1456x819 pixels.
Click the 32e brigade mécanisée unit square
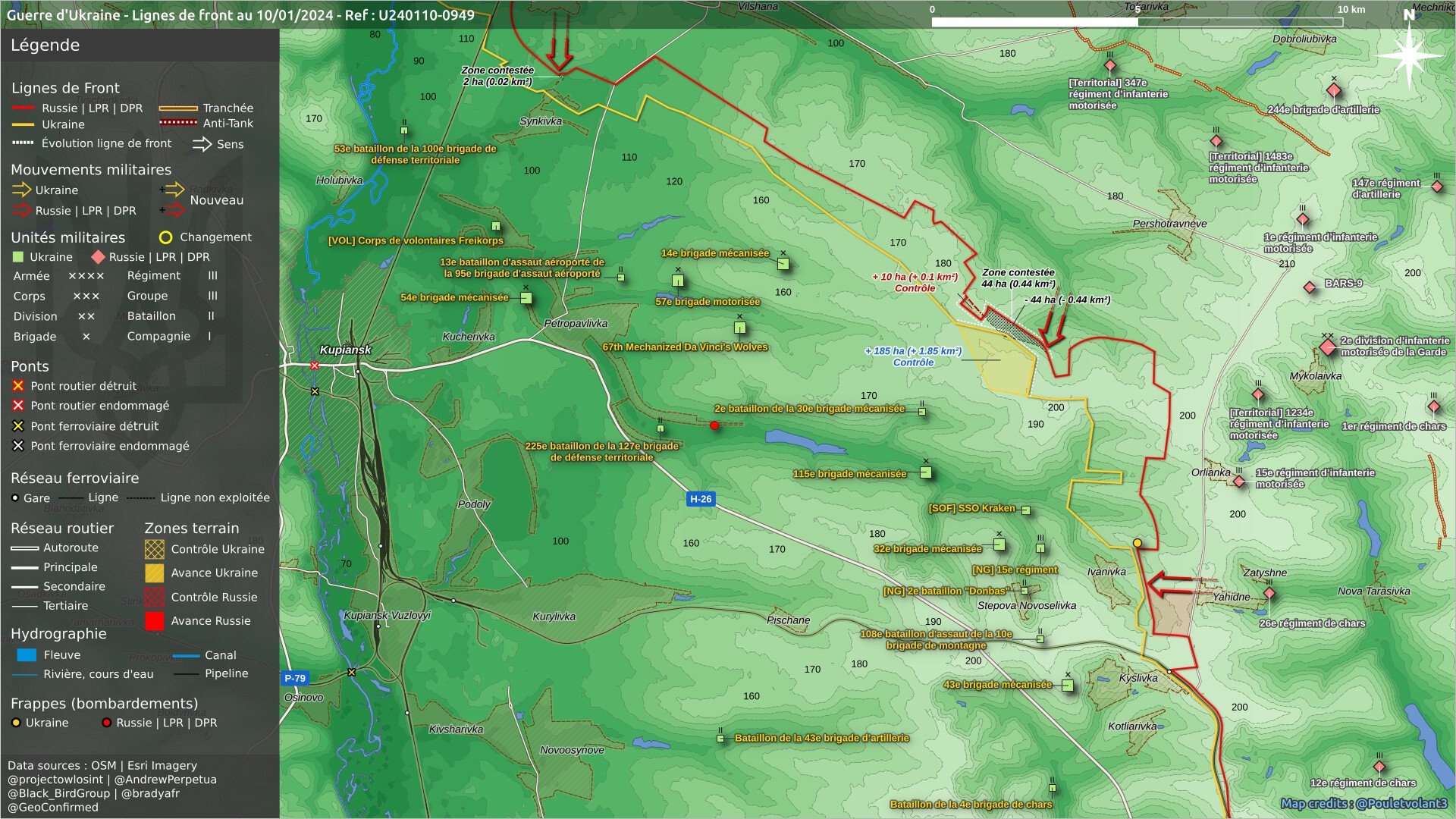click(x=999, y=544)
